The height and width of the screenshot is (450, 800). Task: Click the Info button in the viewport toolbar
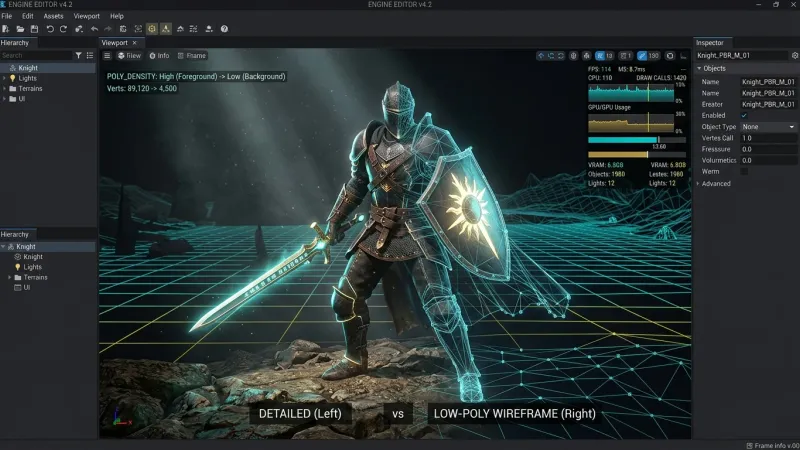coord(159,56)
